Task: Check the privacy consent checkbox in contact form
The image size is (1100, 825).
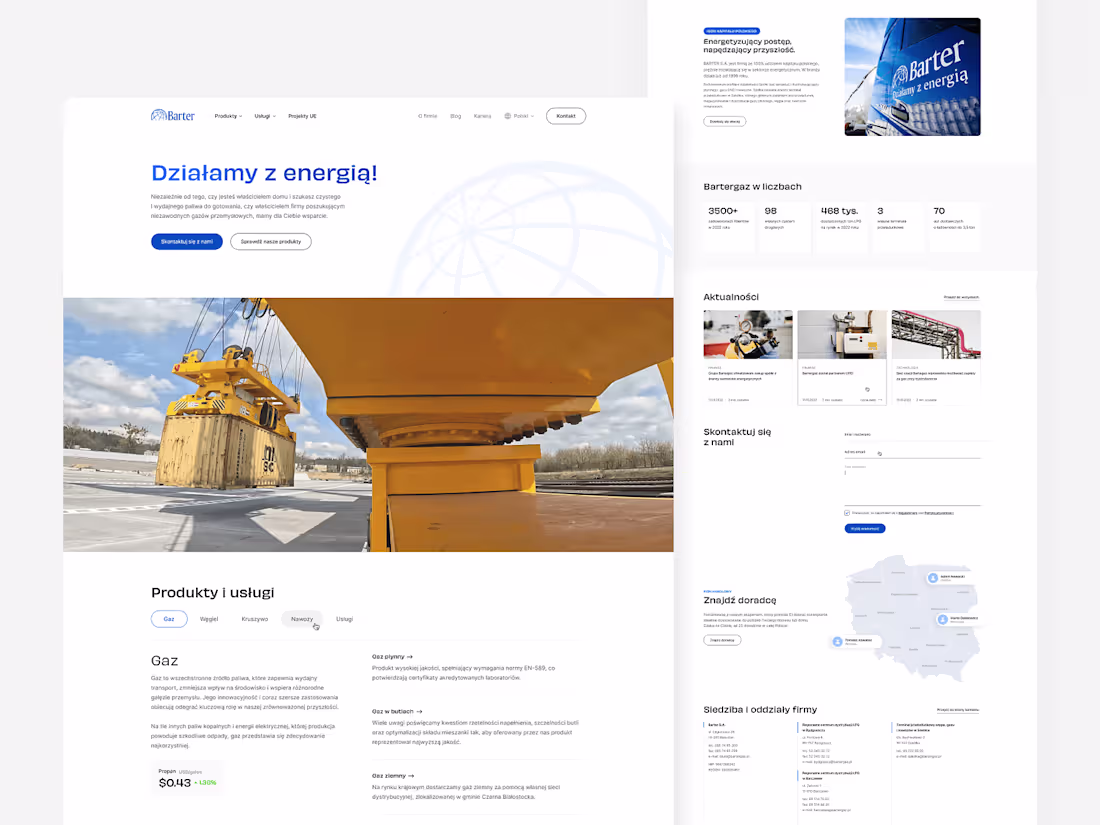Action: pos(847,513)
